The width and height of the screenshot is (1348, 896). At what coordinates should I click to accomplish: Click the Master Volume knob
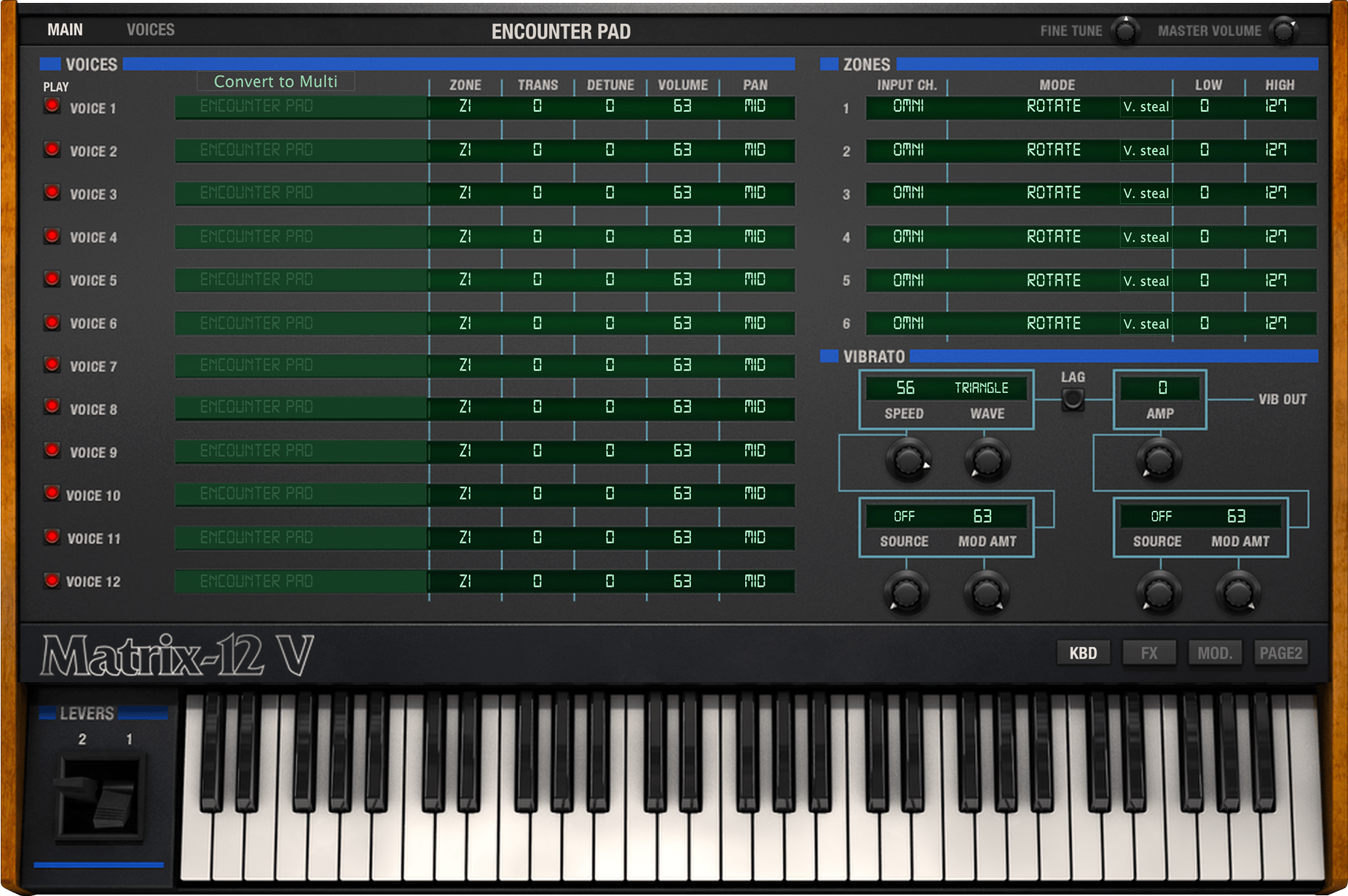coord(1283,31)
